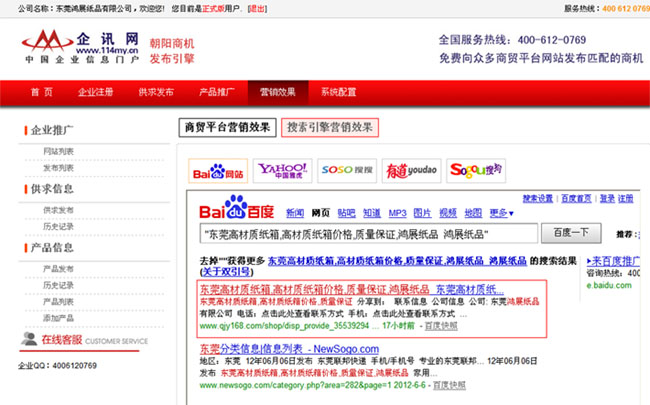Open the Baidu 贴吧 category link

[346, 213]
